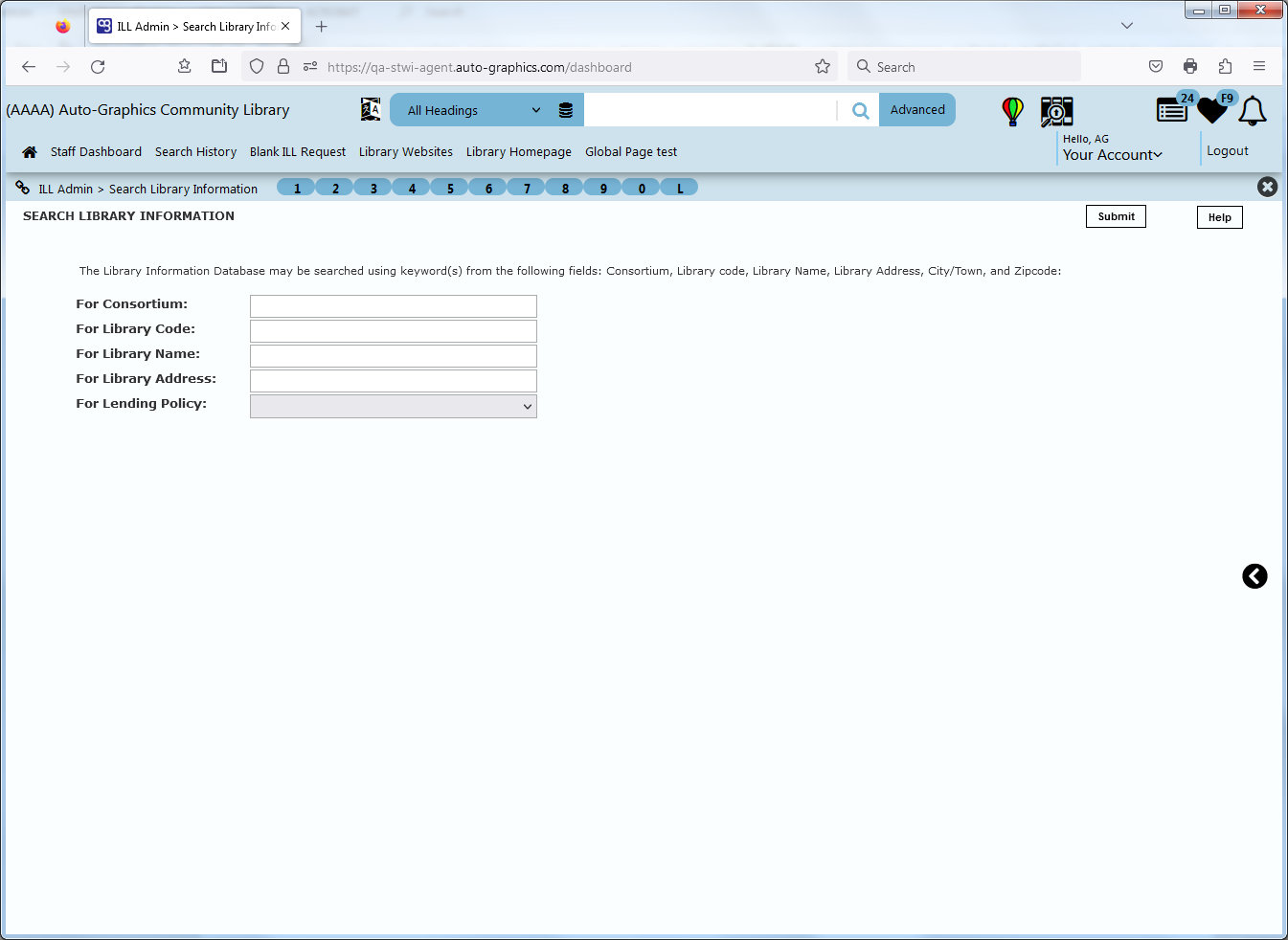
Task: List all tabs dropdown arrow
Action: [x=1127, y=26]
